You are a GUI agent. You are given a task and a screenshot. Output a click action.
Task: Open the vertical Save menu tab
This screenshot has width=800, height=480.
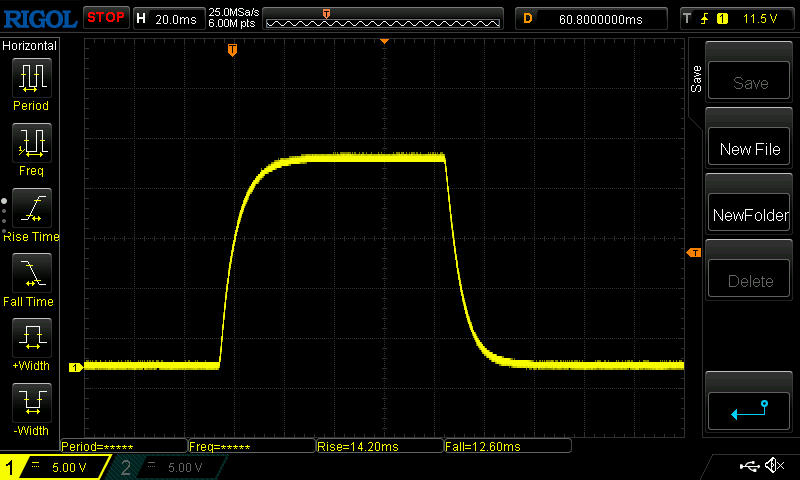tap(696, 80)
